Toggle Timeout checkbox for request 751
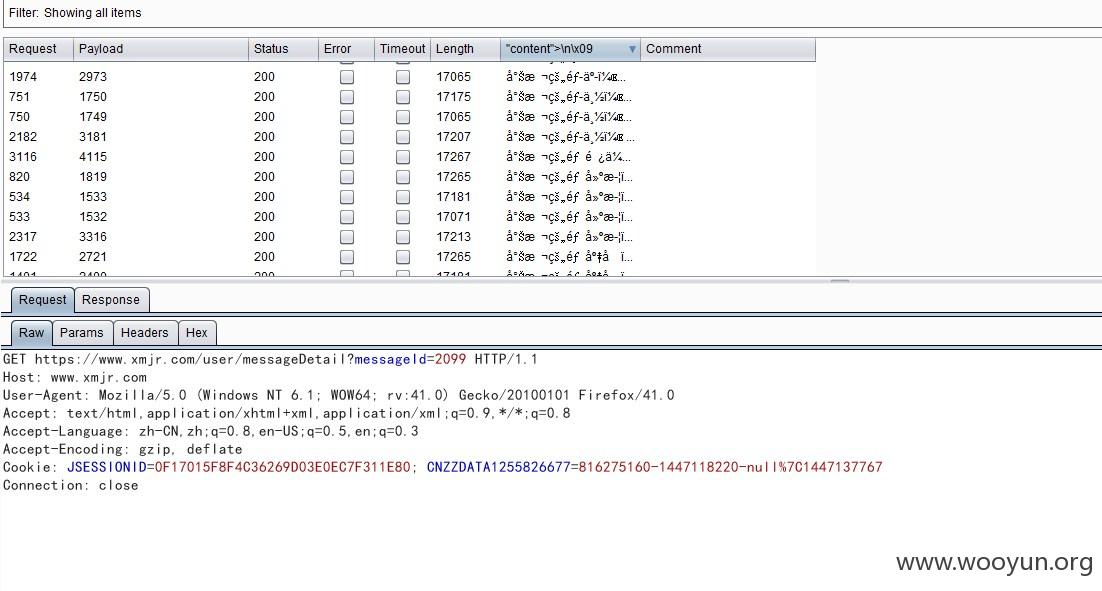1102x591 pixels. click(403, 97)
